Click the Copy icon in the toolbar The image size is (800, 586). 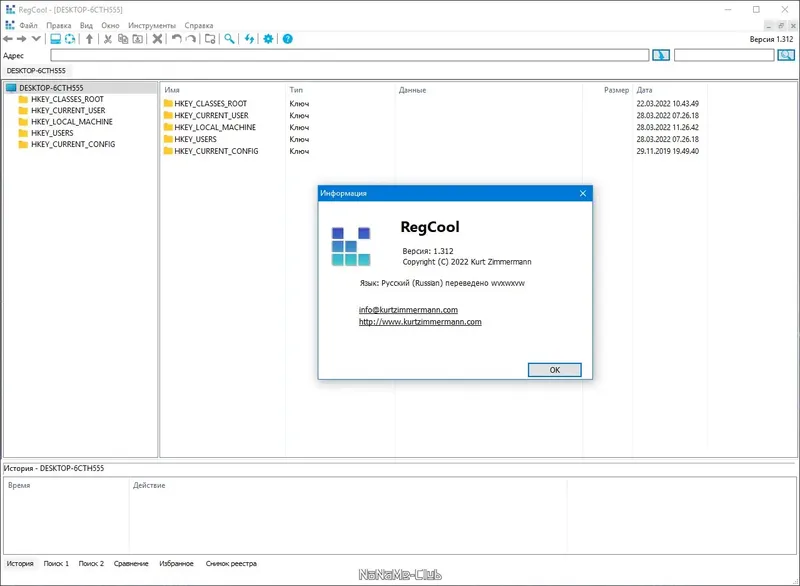tap(123, 39)
